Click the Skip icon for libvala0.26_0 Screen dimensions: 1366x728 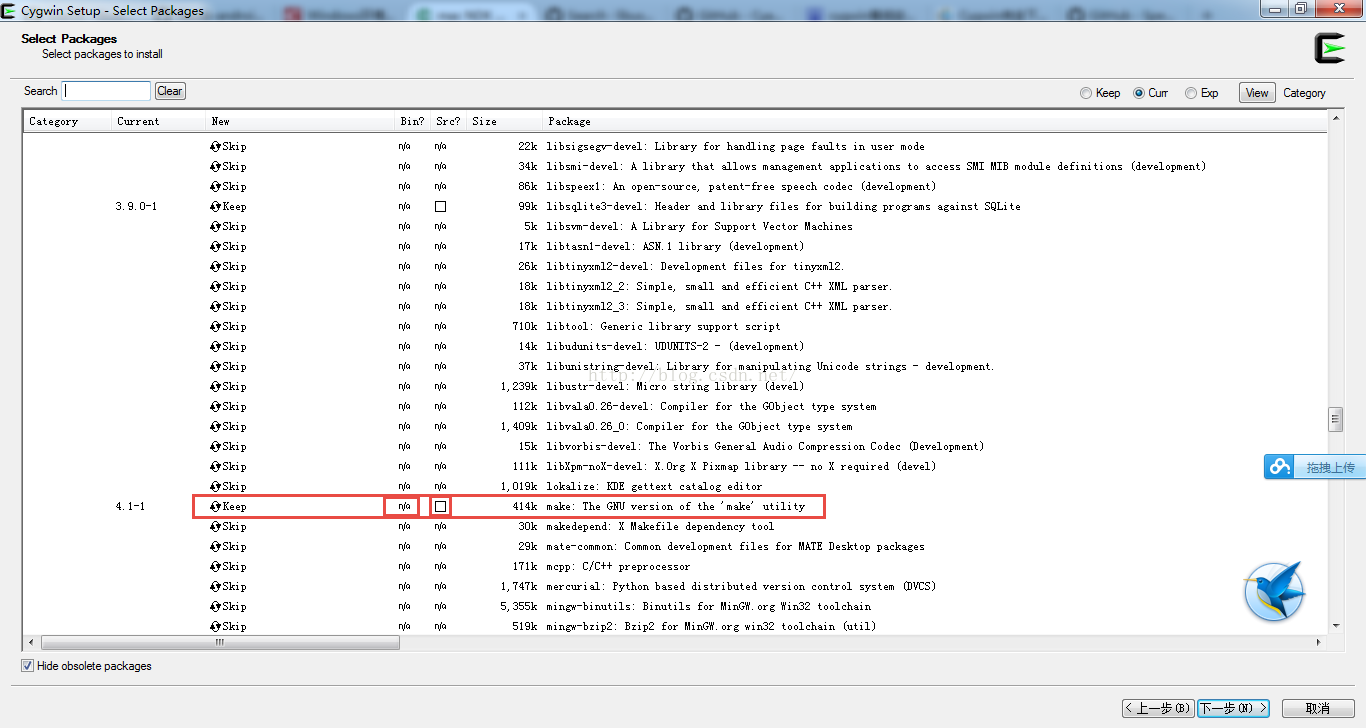coord(215,426)
